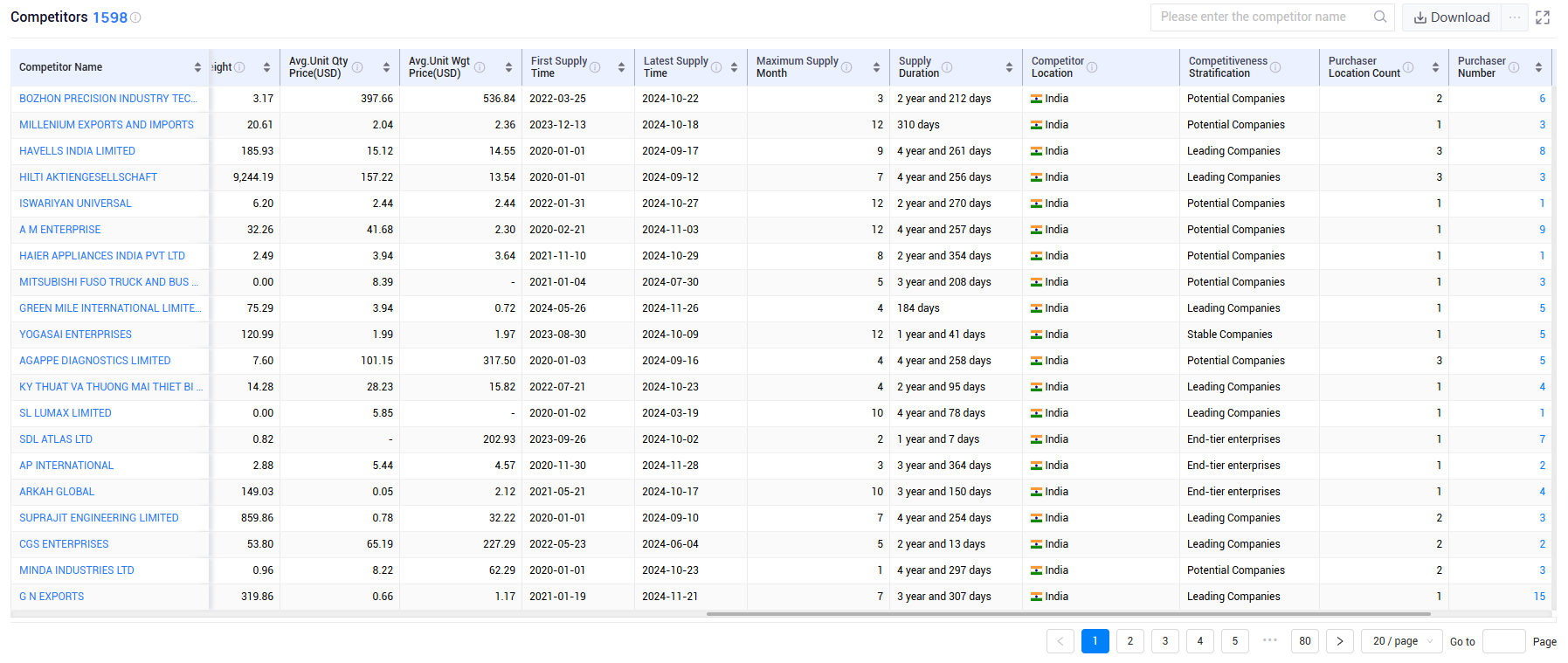The height and width of the screenshot is (663, 1568).
Task: Click the Go to page input box
Action: pyautogui.click(x=1504, y=641)
